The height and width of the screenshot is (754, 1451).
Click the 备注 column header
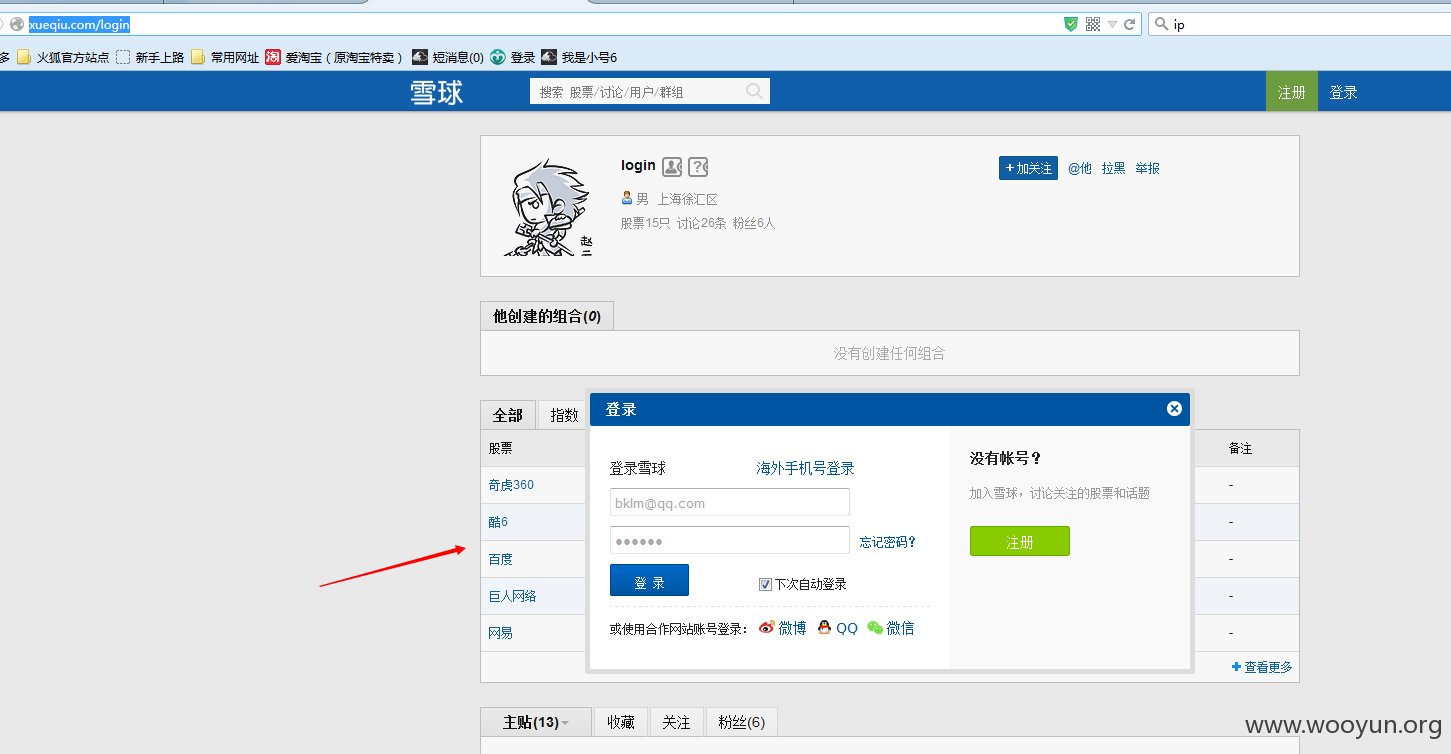(x=1240, y=448)
